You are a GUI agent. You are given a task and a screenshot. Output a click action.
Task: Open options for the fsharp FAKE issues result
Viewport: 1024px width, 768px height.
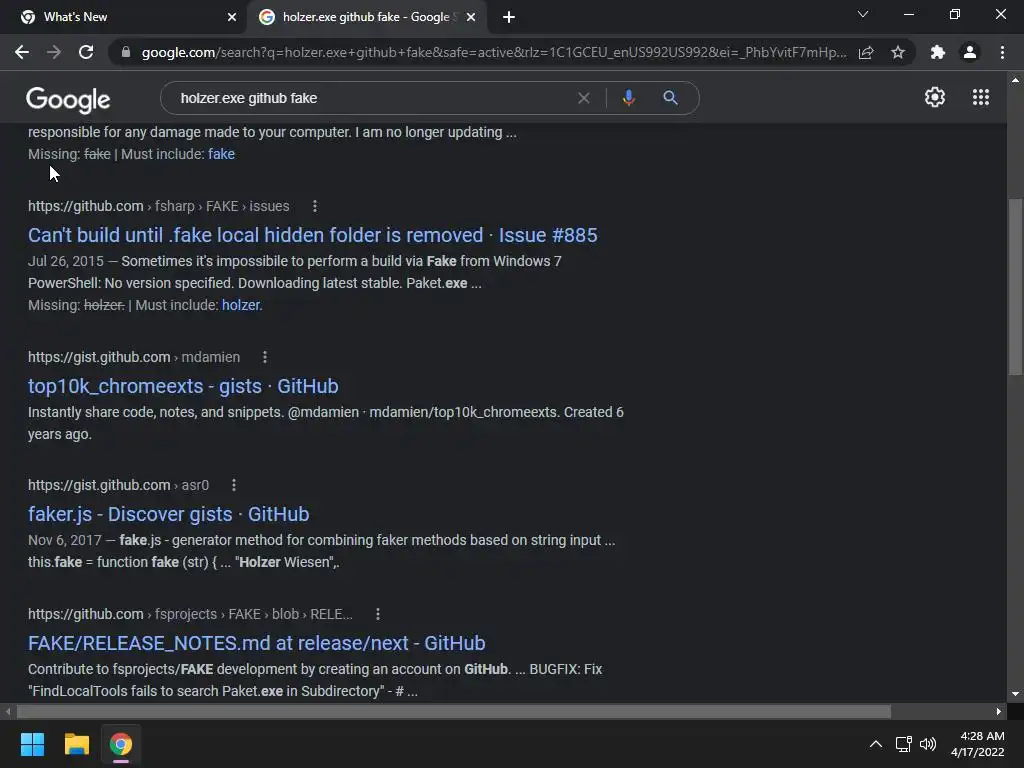(x=315, y=206)
